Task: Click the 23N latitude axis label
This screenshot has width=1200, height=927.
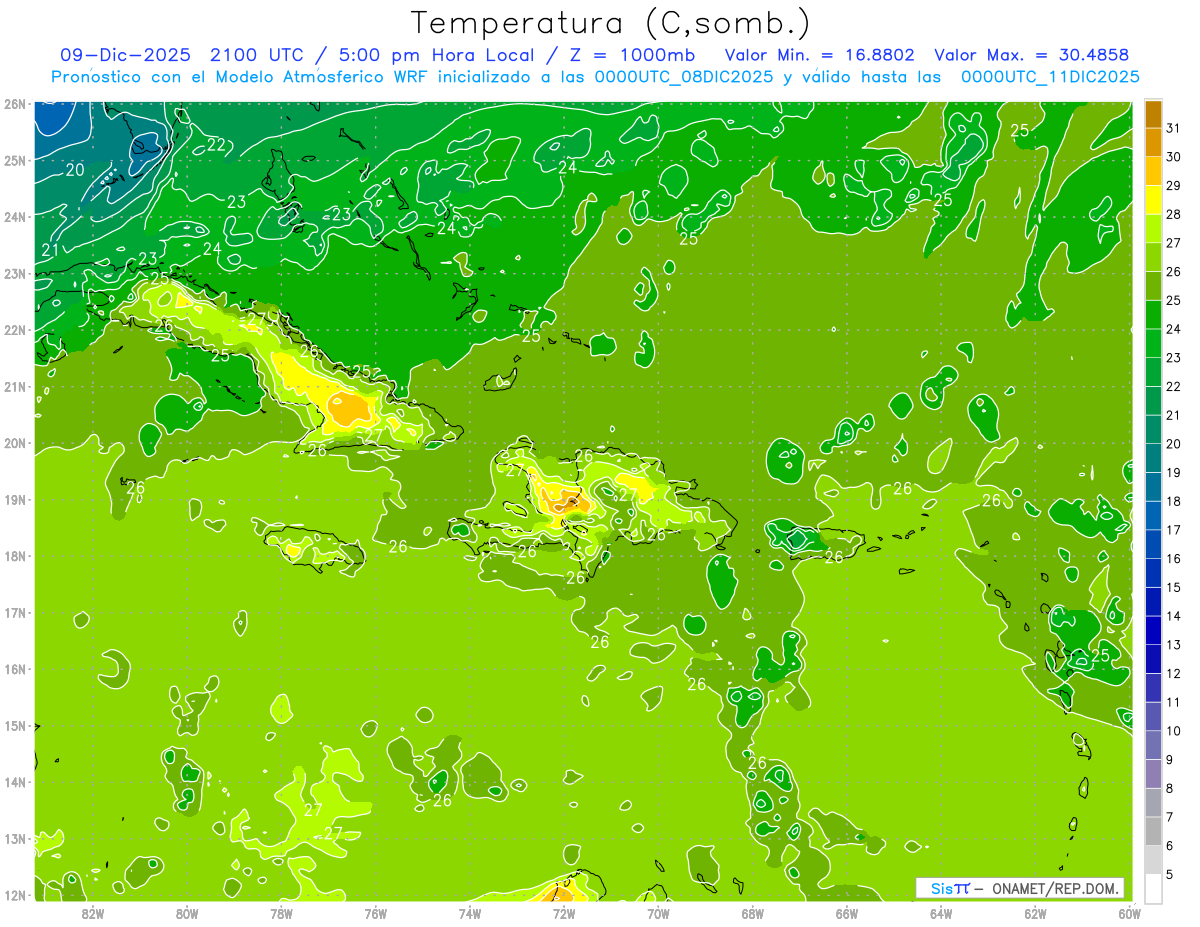Action: [15, 273]
